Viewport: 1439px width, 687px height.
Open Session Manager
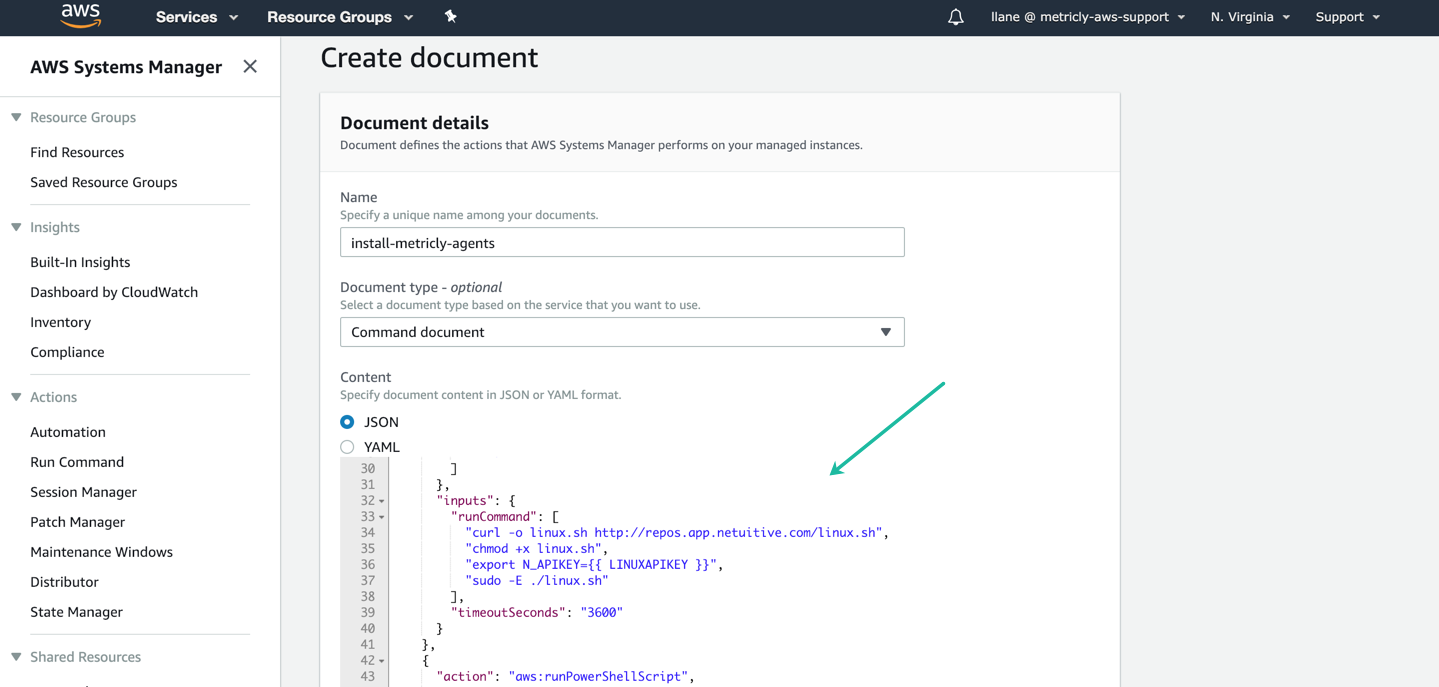click(83, 492)
